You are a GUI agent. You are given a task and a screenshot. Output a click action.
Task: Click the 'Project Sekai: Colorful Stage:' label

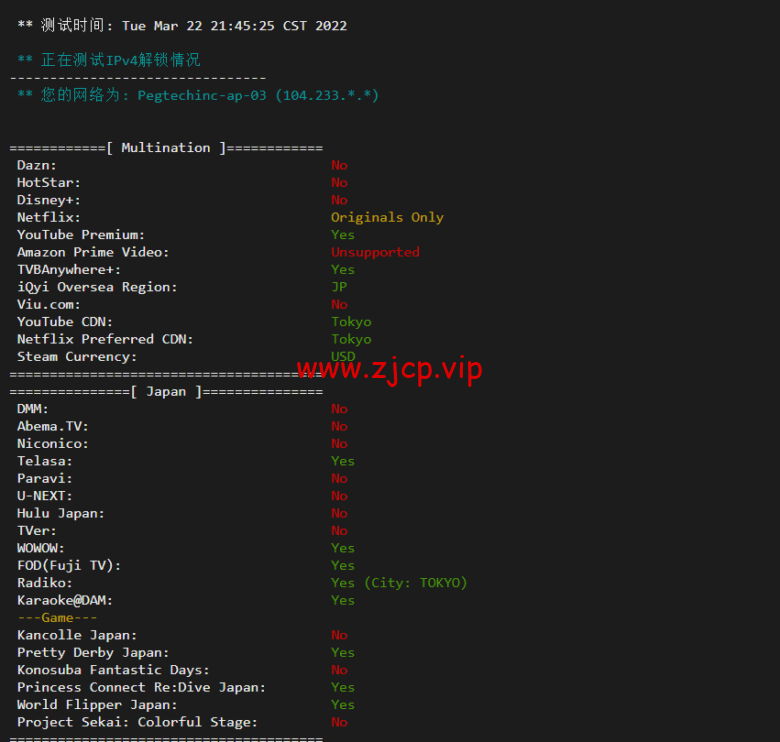click(137, 722)
